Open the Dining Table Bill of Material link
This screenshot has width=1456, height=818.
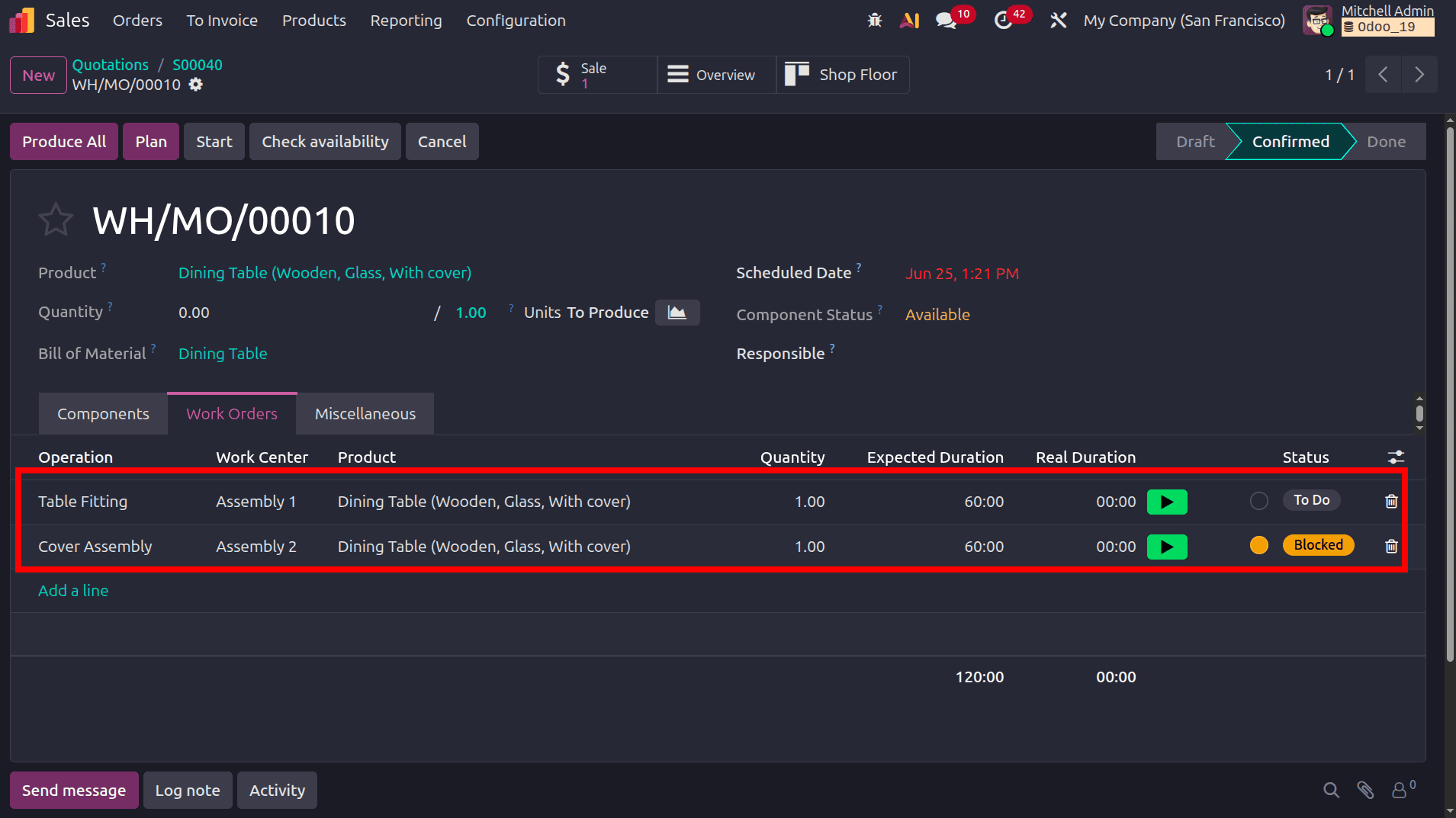pos(223,354)
